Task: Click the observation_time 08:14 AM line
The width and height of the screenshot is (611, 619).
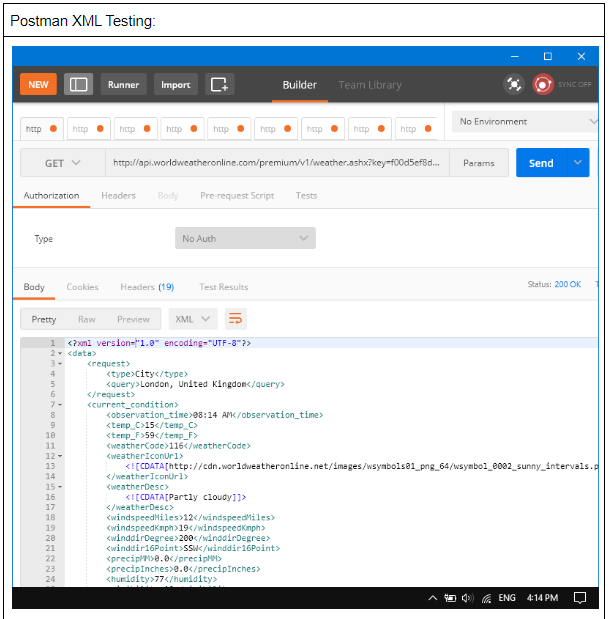Action: pos(215,415)
